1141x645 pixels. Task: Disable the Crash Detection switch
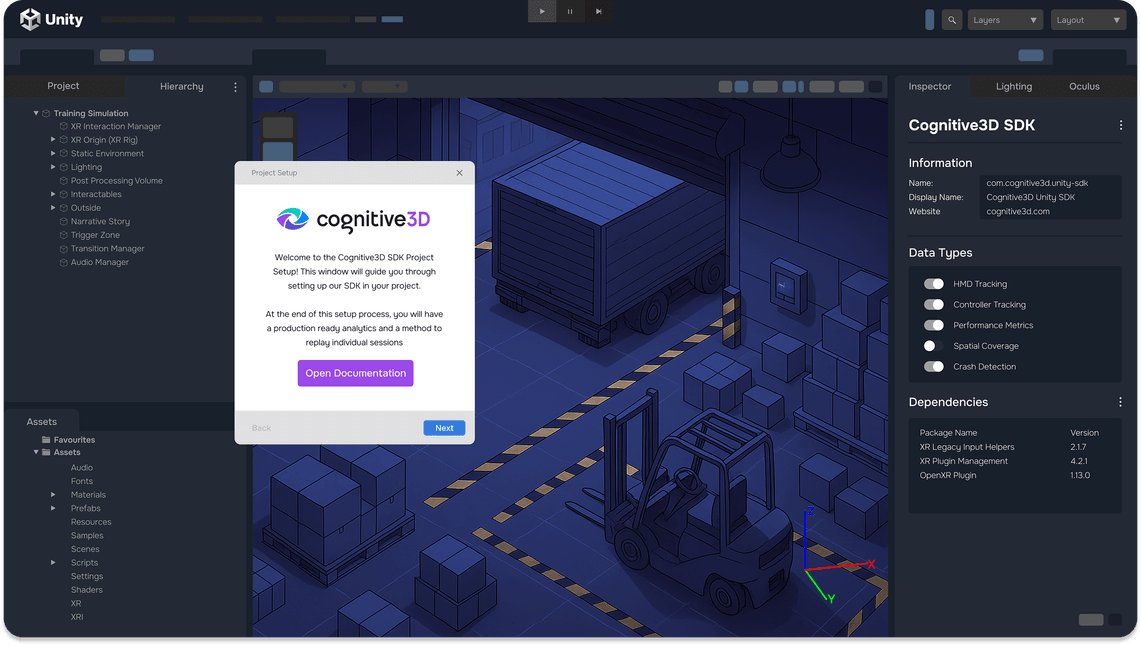pos(933,367)
